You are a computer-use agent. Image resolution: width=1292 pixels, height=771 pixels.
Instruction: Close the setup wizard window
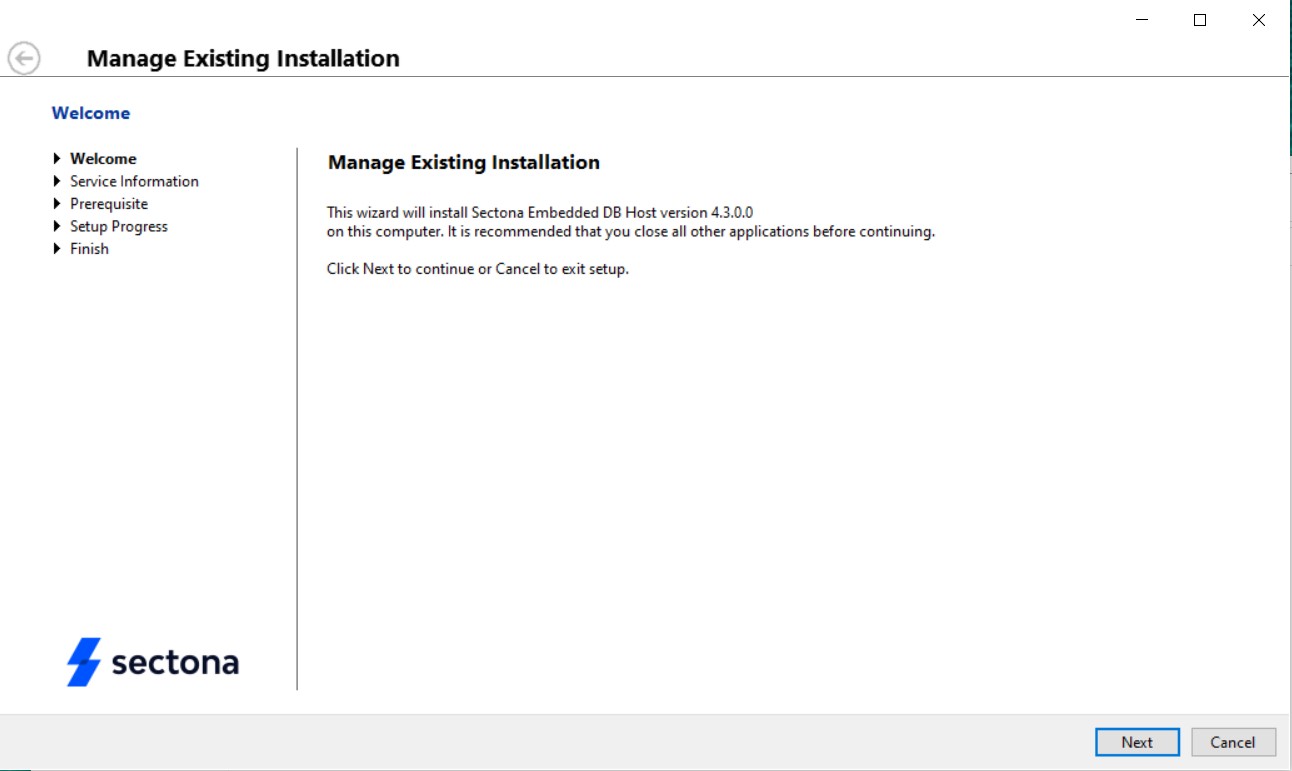pos(1258,19)
